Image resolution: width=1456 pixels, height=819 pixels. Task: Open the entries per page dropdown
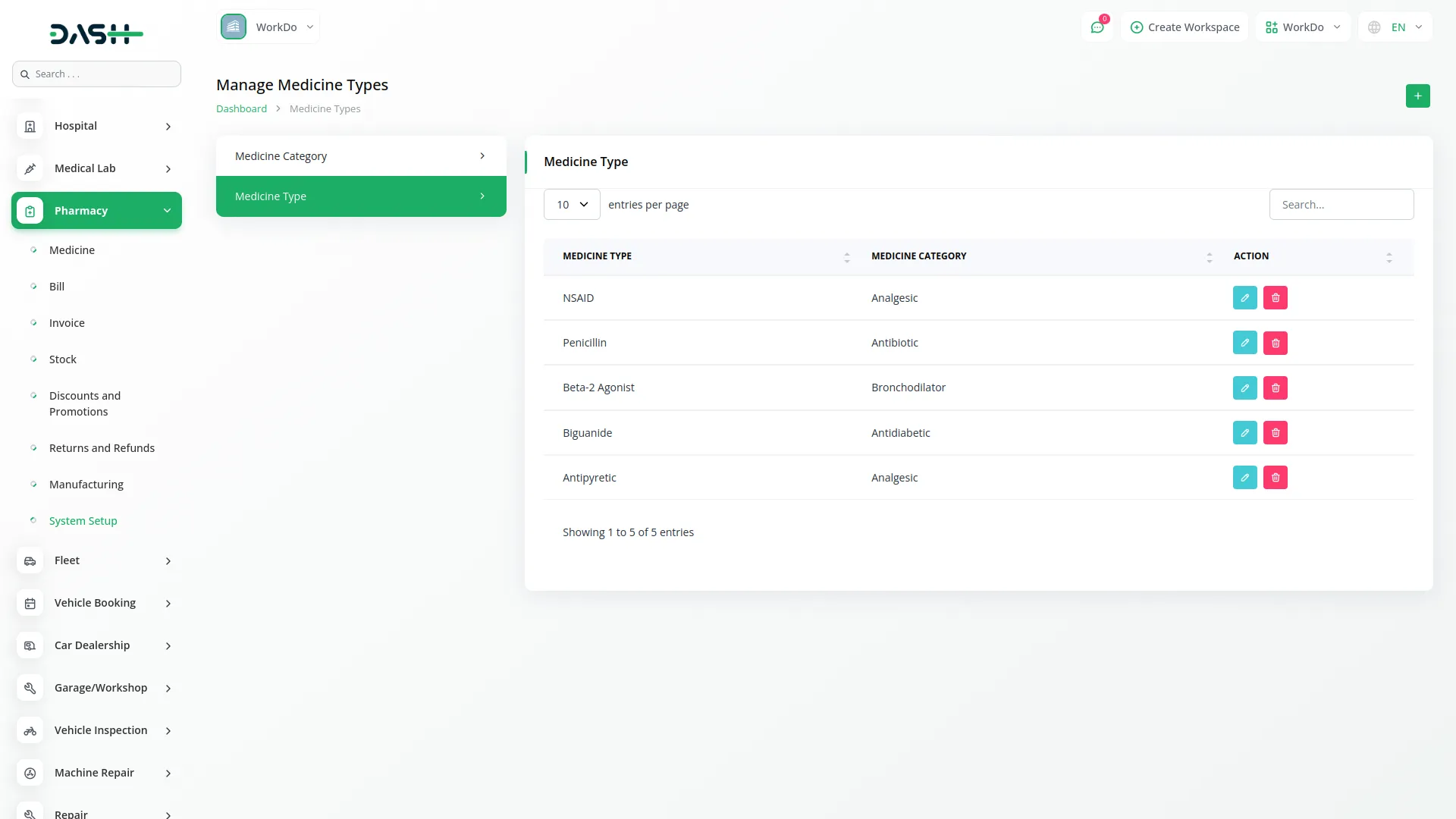tap(571, 204)
